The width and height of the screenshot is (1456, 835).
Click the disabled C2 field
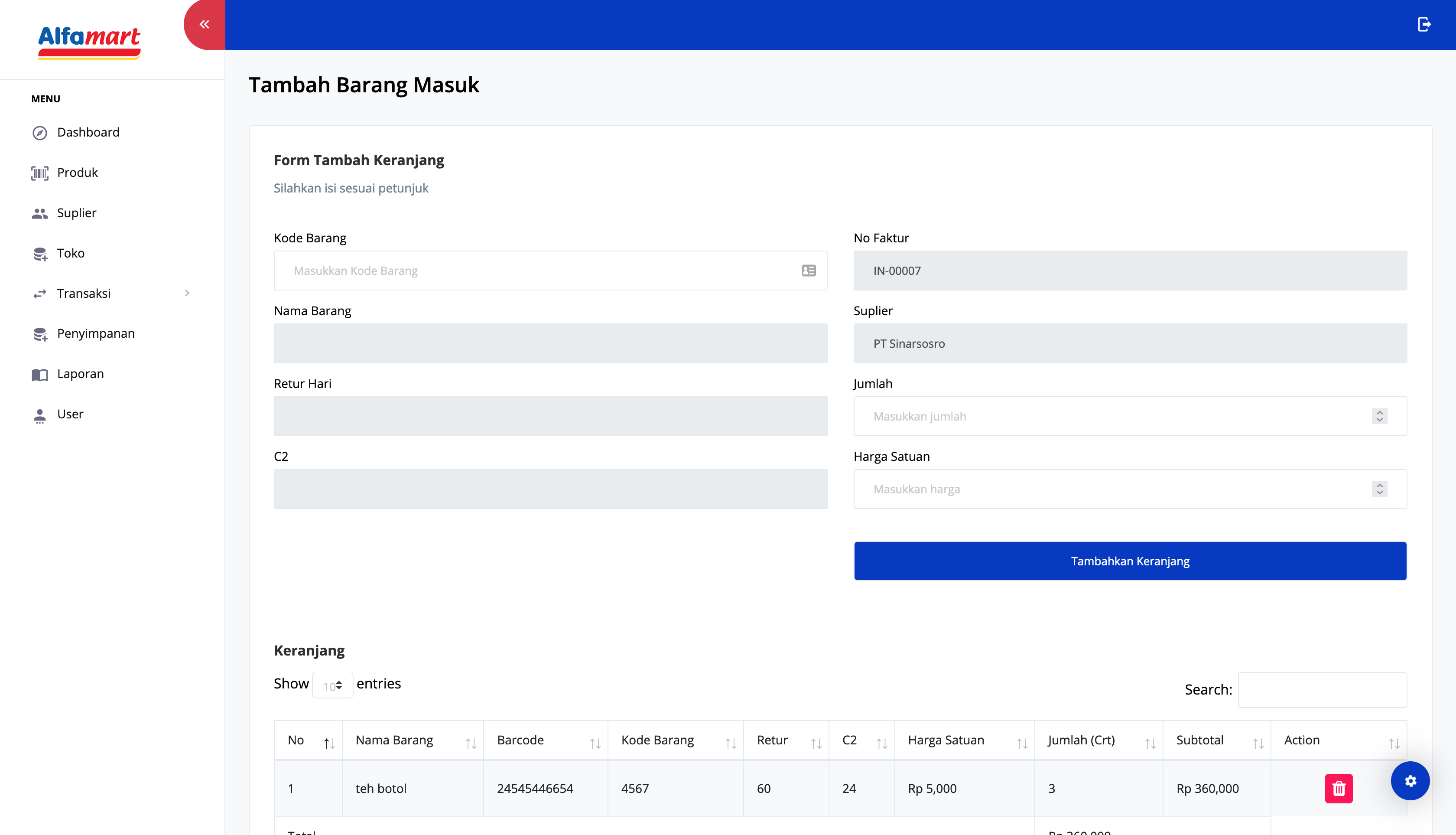coord(550,489)
